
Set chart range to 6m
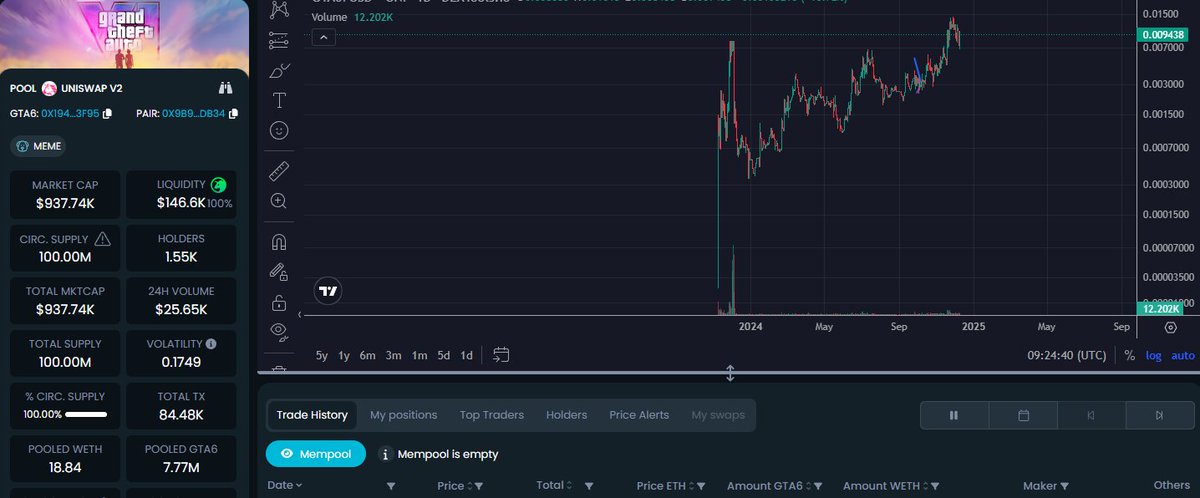368,355
